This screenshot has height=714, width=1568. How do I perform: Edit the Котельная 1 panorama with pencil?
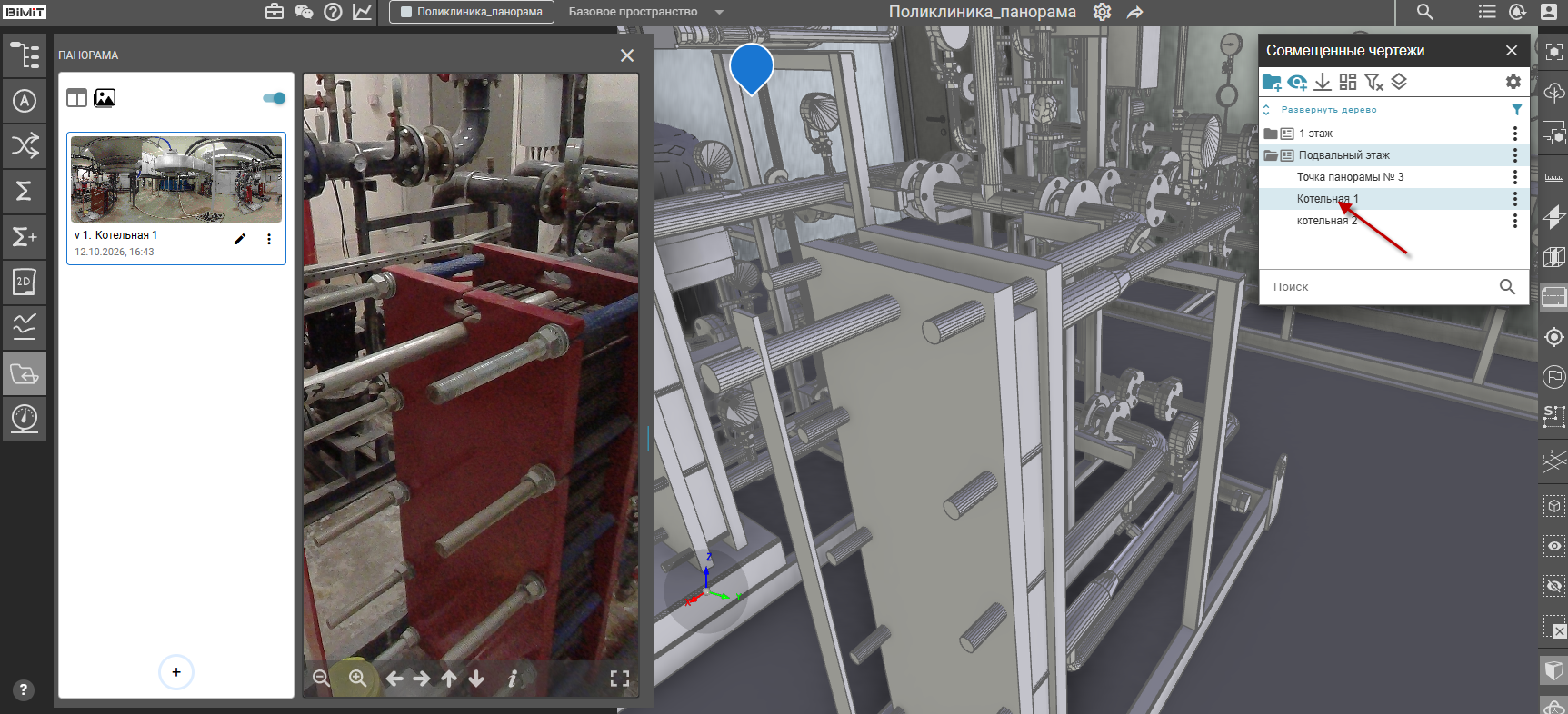[x=240, y=239]
